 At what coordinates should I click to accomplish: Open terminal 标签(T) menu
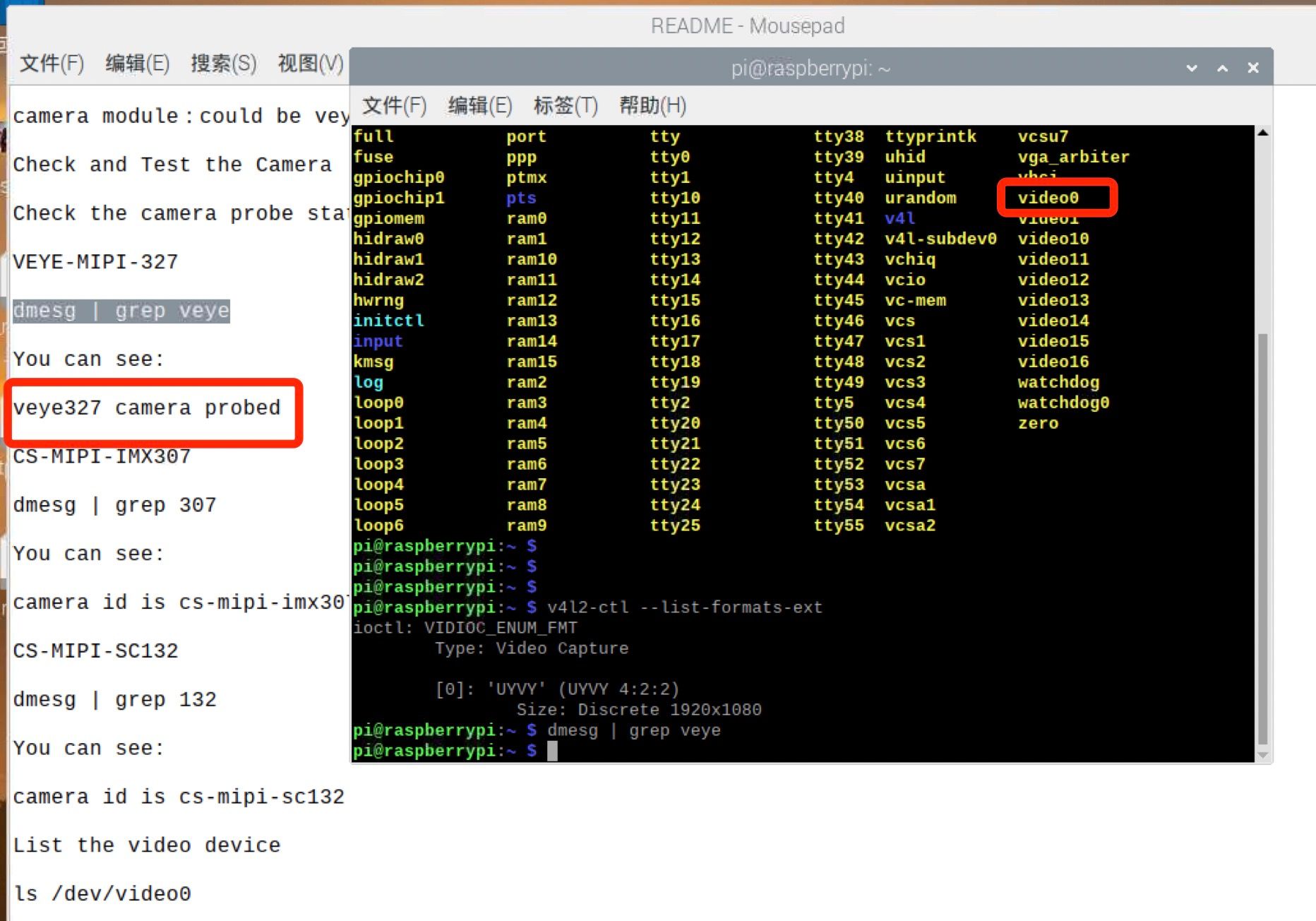566,106
